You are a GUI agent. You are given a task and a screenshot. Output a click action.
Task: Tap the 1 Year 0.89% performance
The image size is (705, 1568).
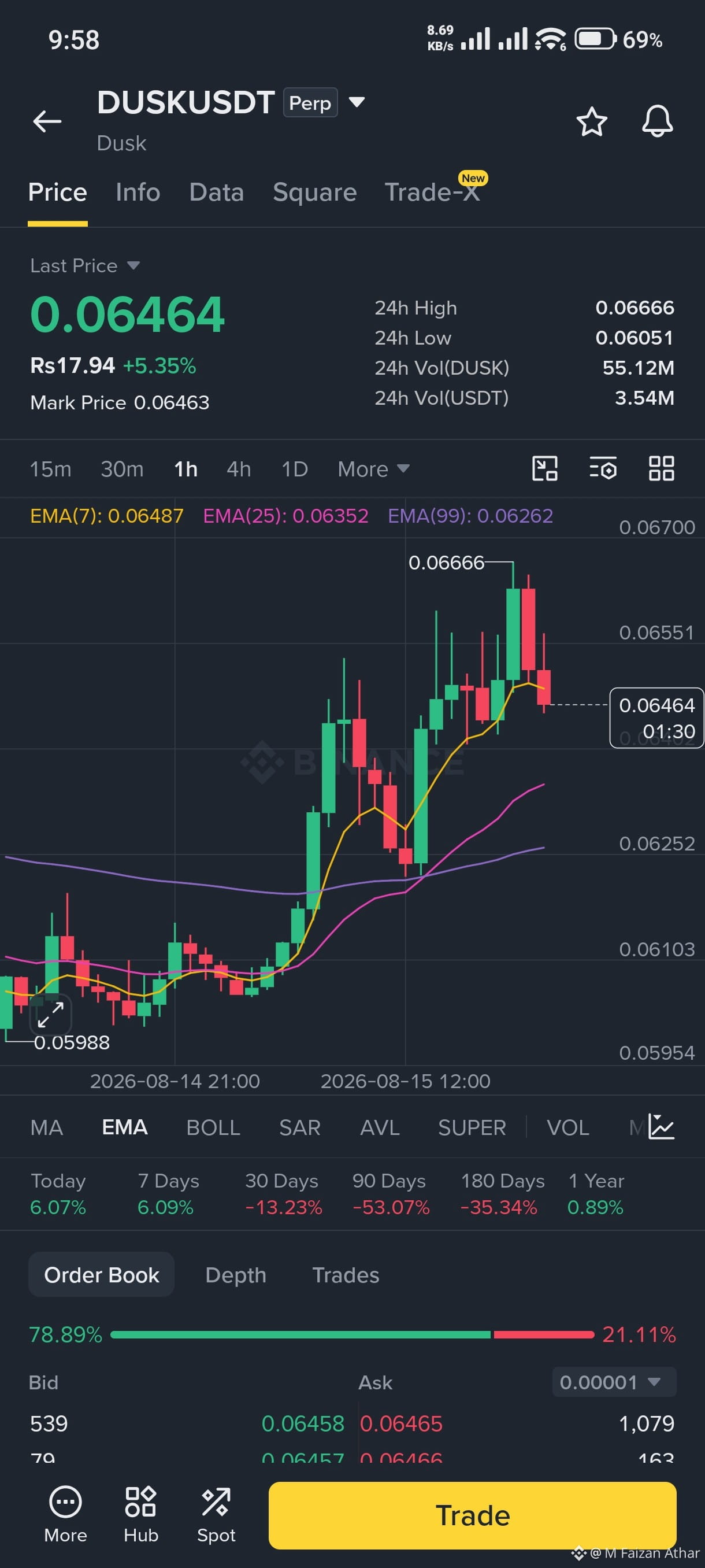pos(596,1194)
